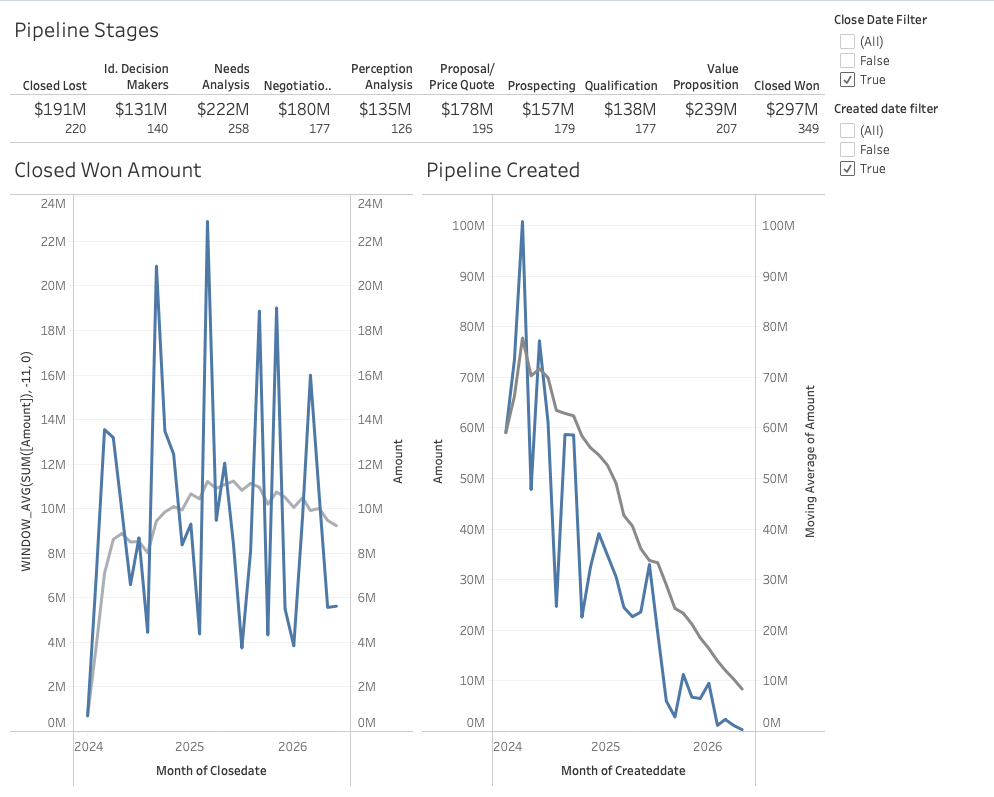Click the "Closed Lost" stage header
The height and width of the screenshot is (797, 994).
(x=55, y=86)
